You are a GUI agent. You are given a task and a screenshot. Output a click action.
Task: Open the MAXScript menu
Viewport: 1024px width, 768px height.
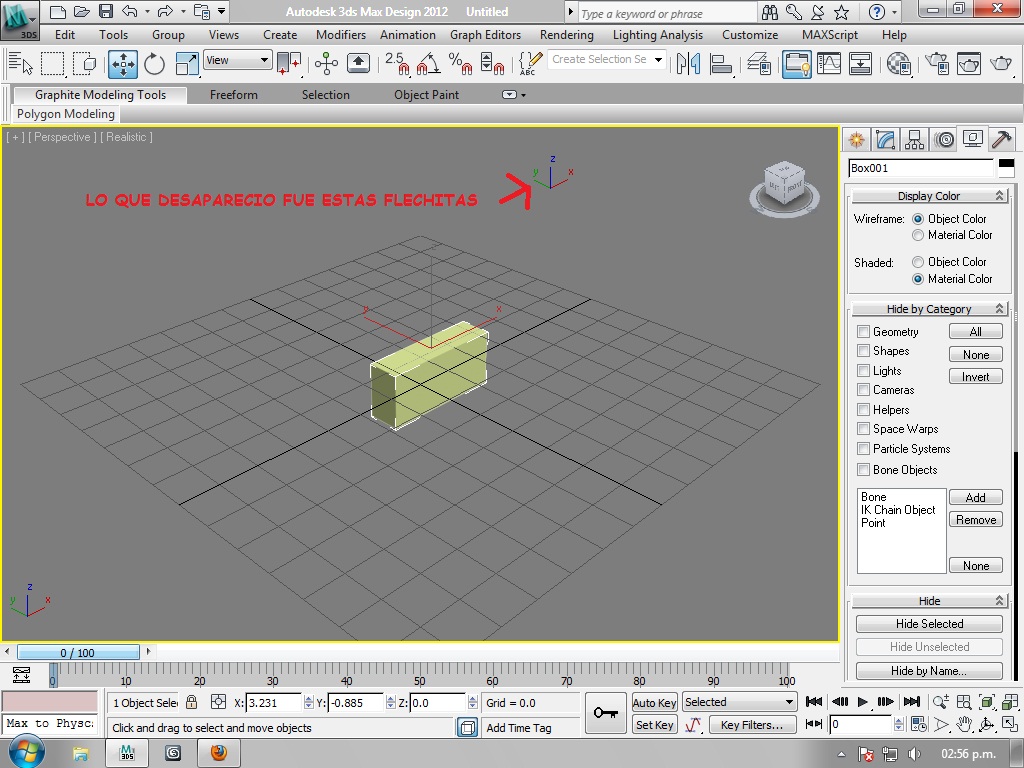pos(829,35)
